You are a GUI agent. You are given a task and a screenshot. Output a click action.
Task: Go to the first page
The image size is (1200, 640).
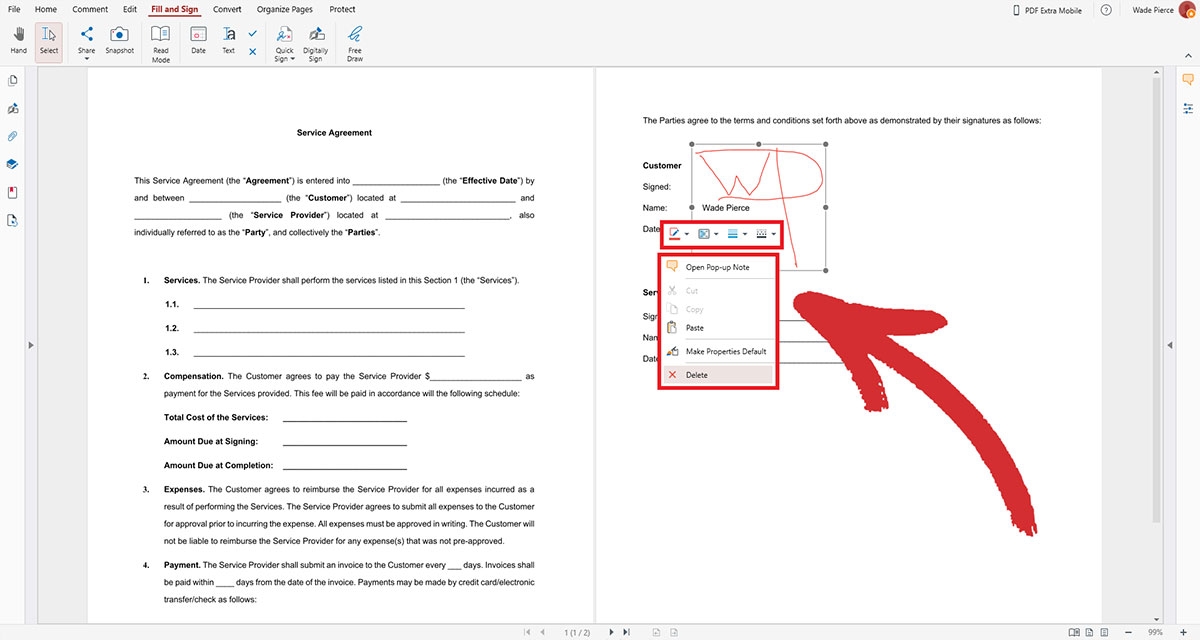[x=528, y=632]
